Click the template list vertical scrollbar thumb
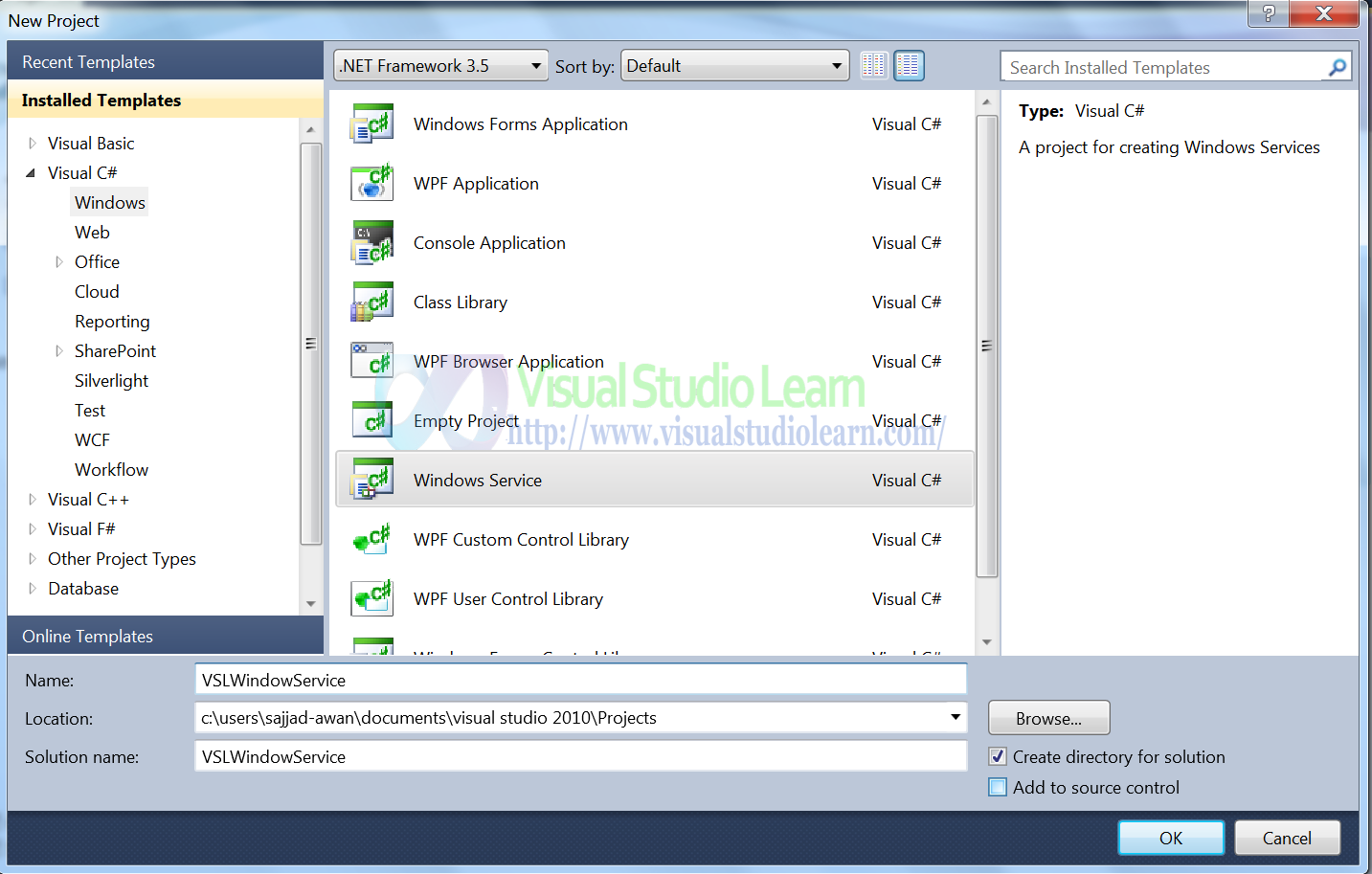The height and width of the screenshot is (874, 1372). pos(986,346)
